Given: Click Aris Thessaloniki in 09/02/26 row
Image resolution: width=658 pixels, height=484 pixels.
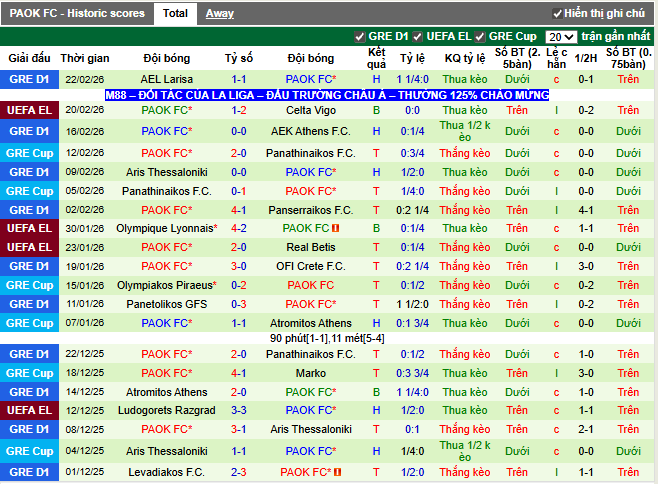Looking at the screenshot, I should pos(167,172).
